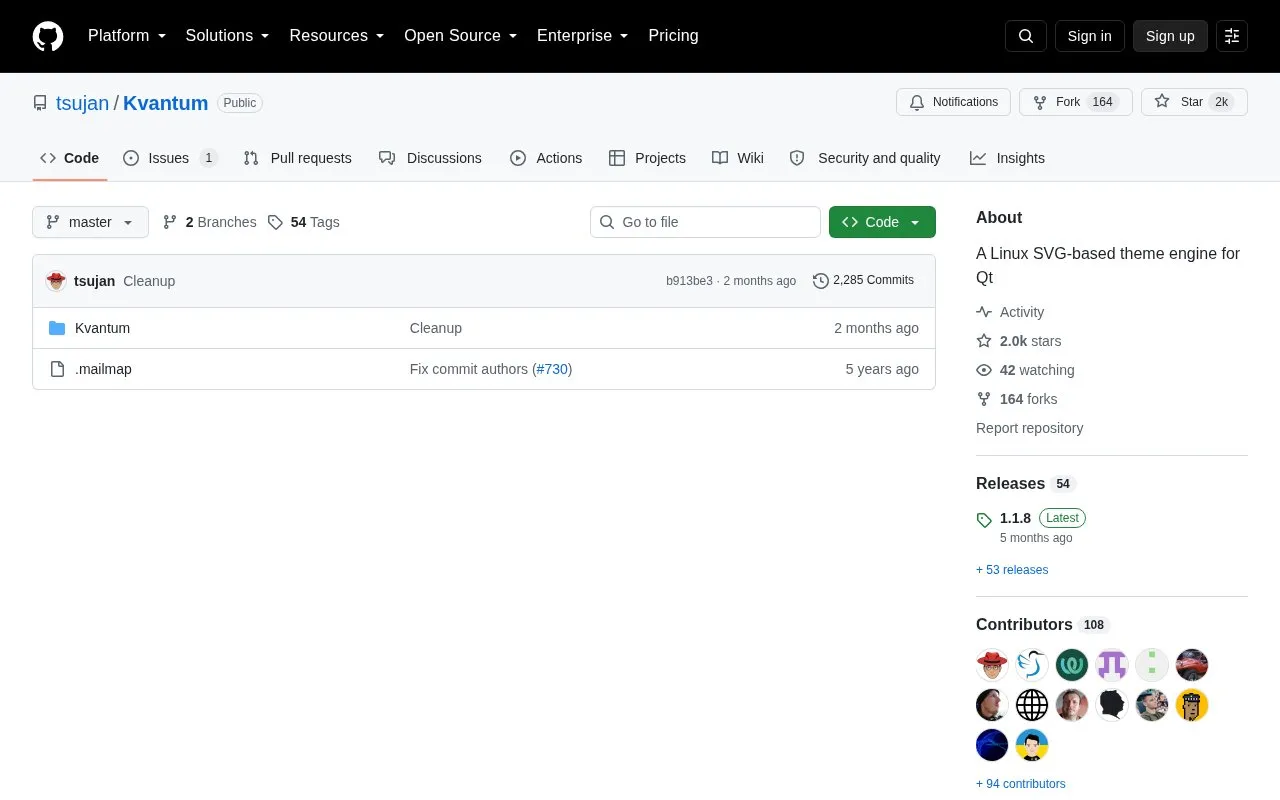Open the Discussions tab

430,158
